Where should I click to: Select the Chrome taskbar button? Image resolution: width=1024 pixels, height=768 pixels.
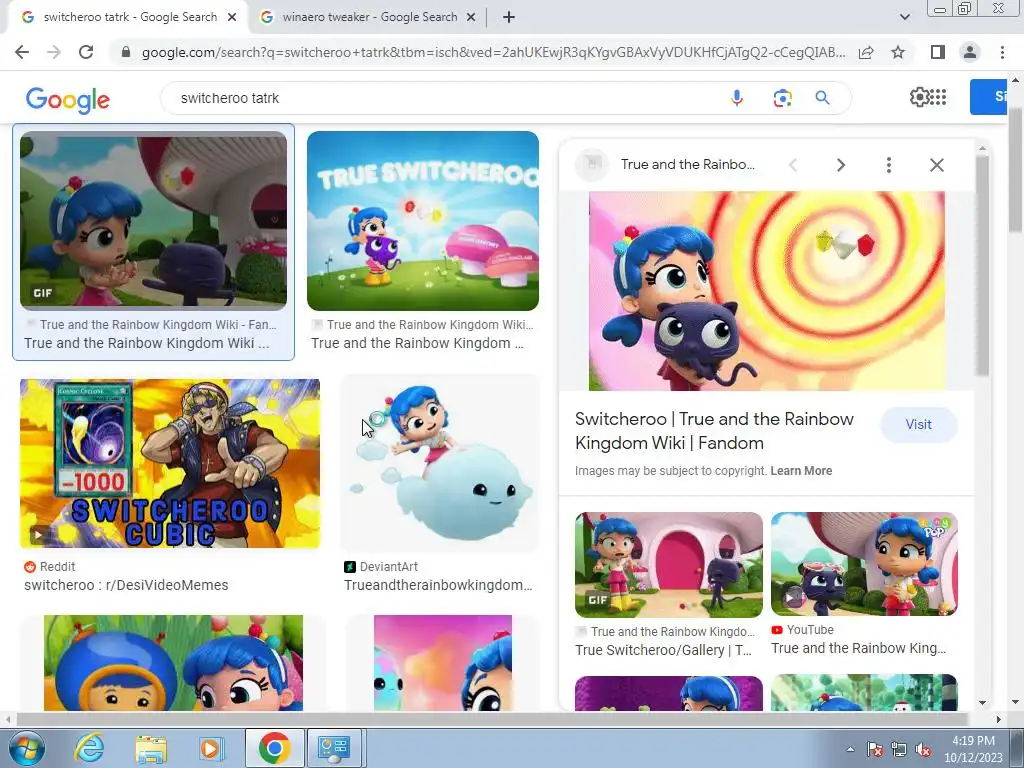pyautogui.click(x=274, y=748)
